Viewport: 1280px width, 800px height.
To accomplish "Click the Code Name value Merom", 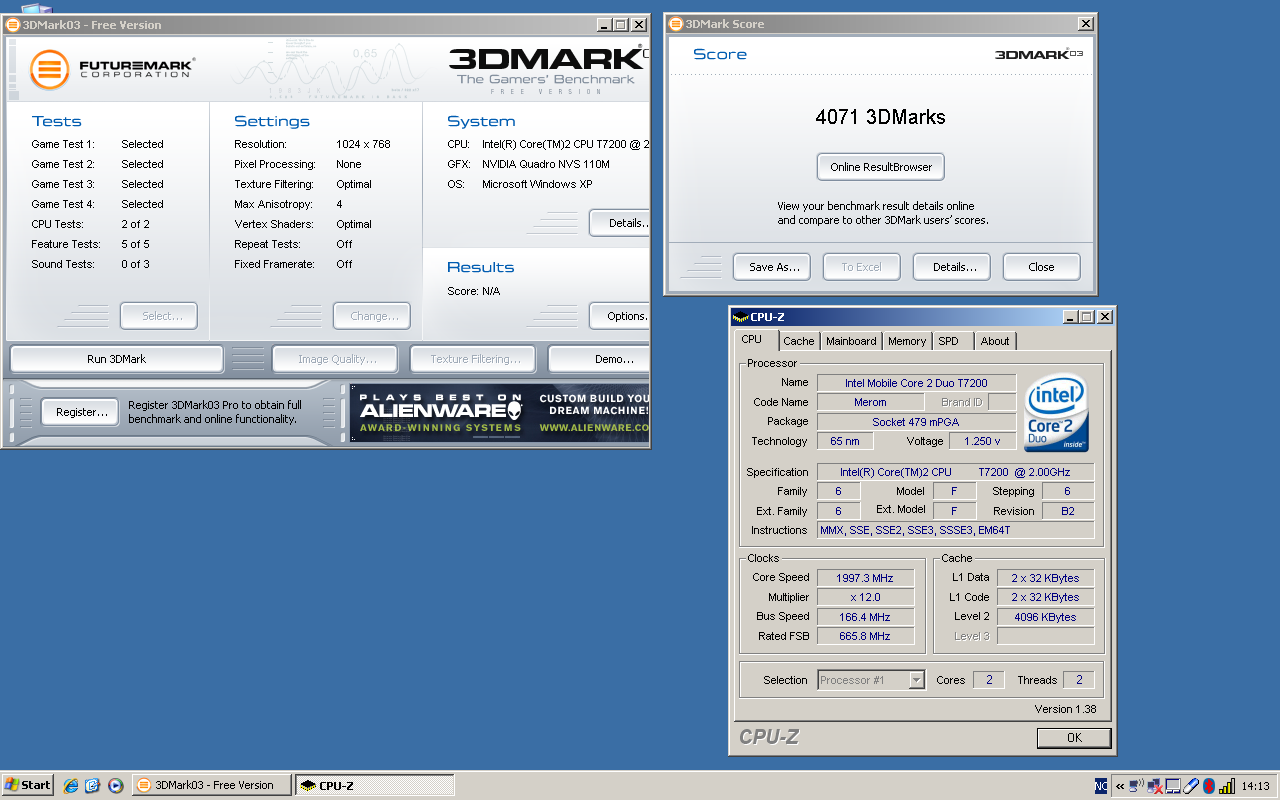I will click(x=870, y=402).
